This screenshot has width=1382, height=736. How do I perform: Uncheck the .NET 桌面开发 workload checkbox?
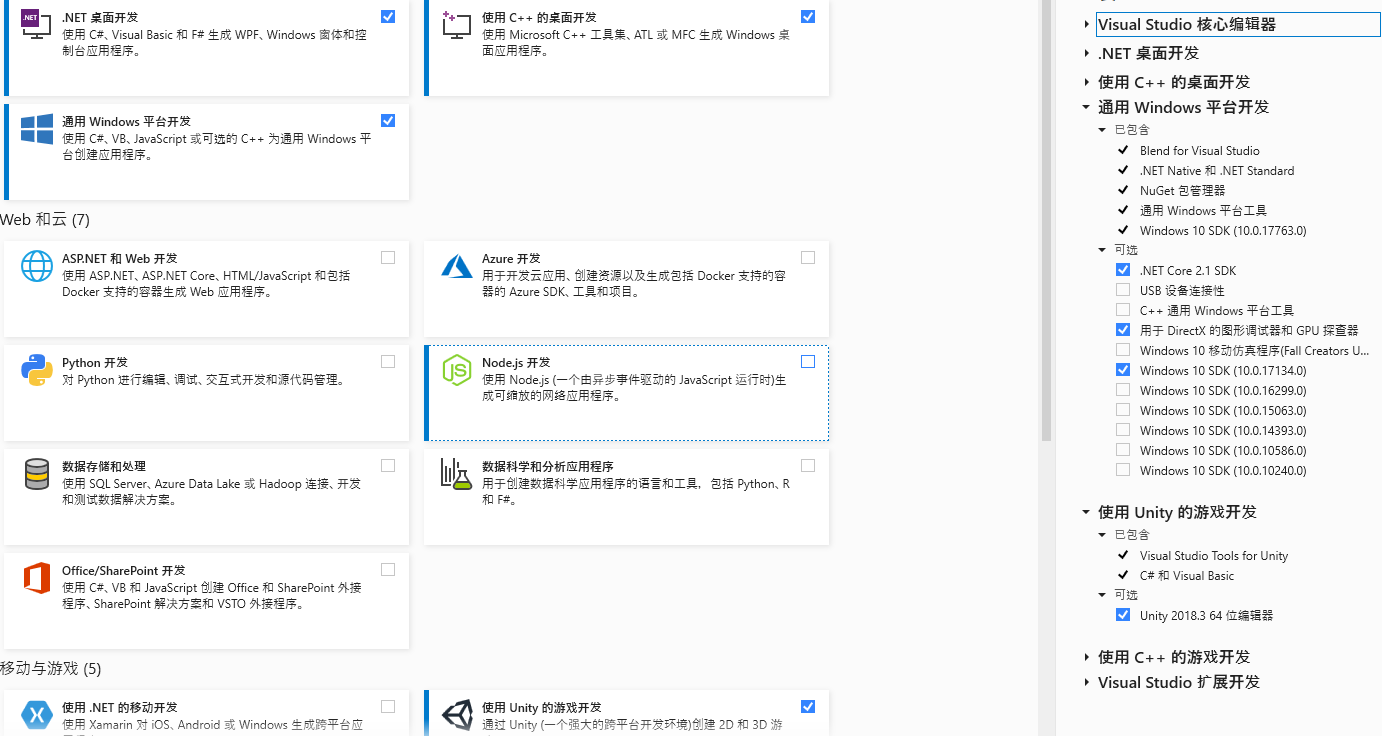(388, 17)
